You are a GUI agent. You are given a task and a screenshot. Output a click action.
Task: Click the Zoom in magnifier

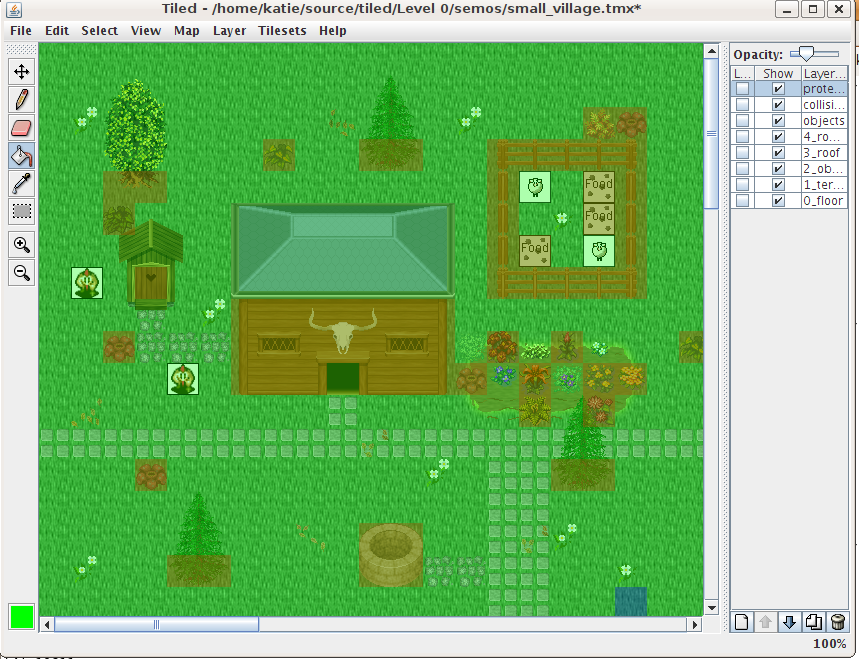pos(21,244)
